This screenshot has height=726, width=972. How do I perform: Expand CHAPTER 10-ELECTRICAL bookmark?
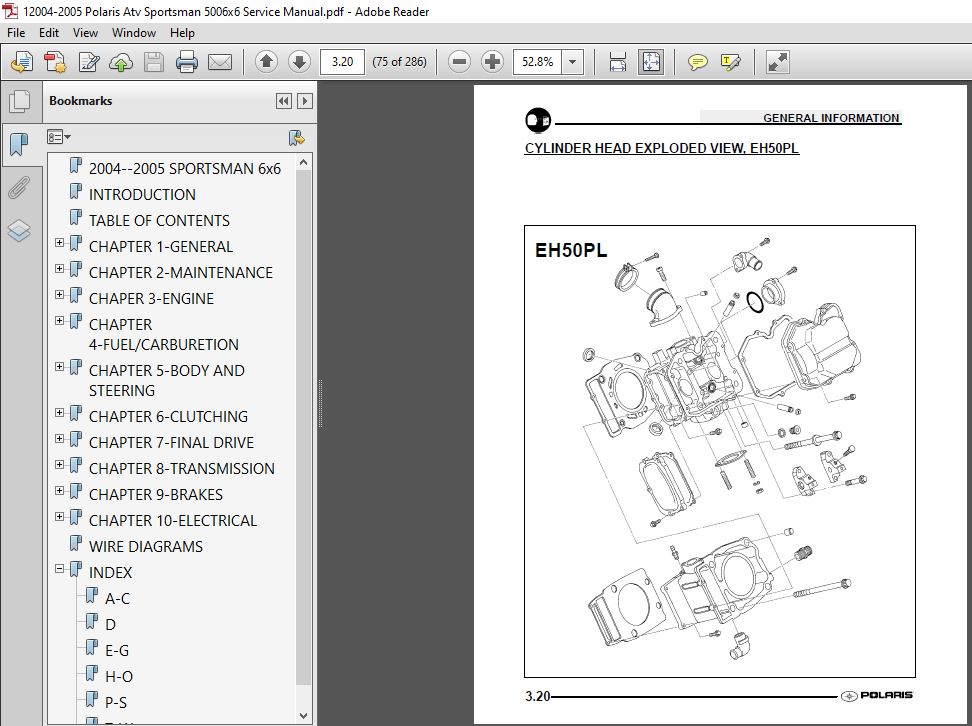pyautogui.click(x=60, y=516)
